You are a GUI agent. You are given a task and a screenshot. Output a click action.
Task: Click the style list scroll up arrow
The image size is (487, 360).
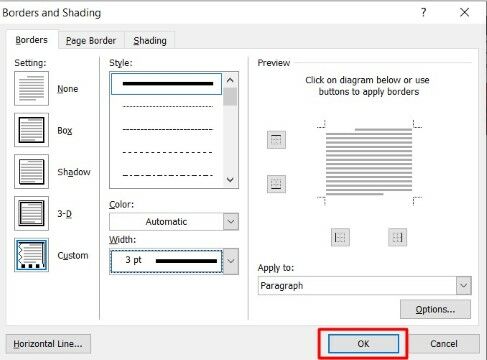point(230,80)
